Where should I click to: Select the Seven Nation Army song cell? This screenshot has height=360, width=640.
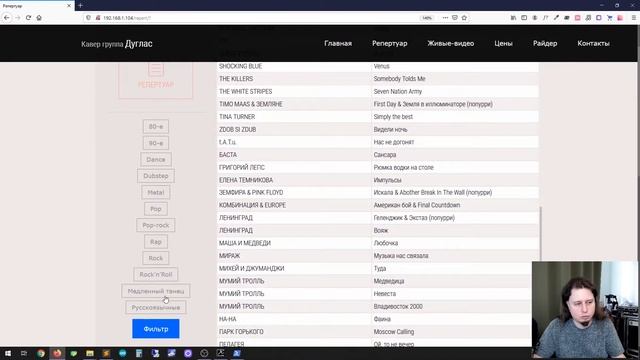coord(455,91)
